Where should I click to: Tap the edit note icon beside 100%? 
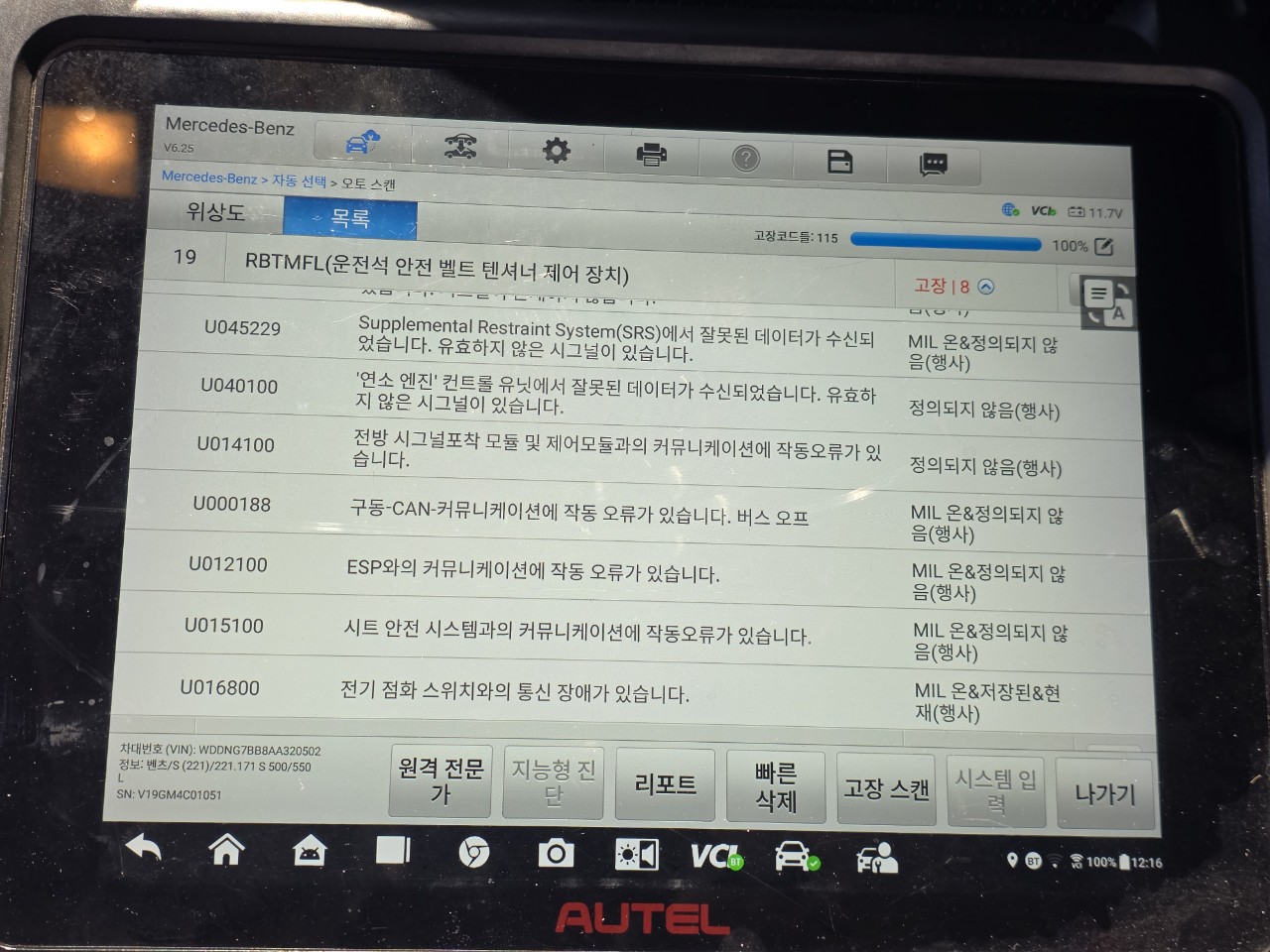click(1104, 246)
